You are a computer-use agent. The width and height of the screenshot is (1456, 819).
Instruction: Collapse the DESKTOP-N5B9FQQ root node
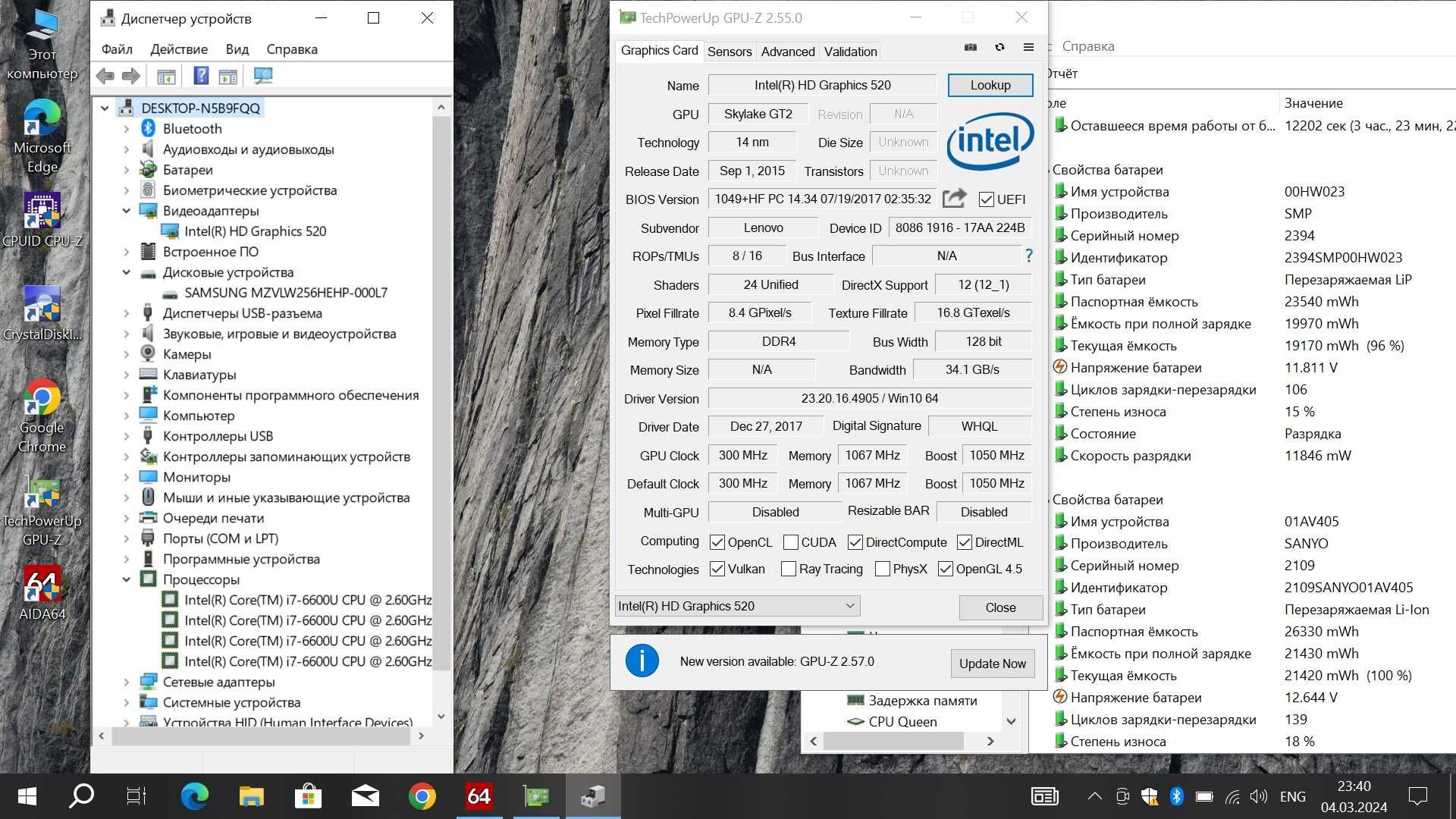tap(105, 108)
